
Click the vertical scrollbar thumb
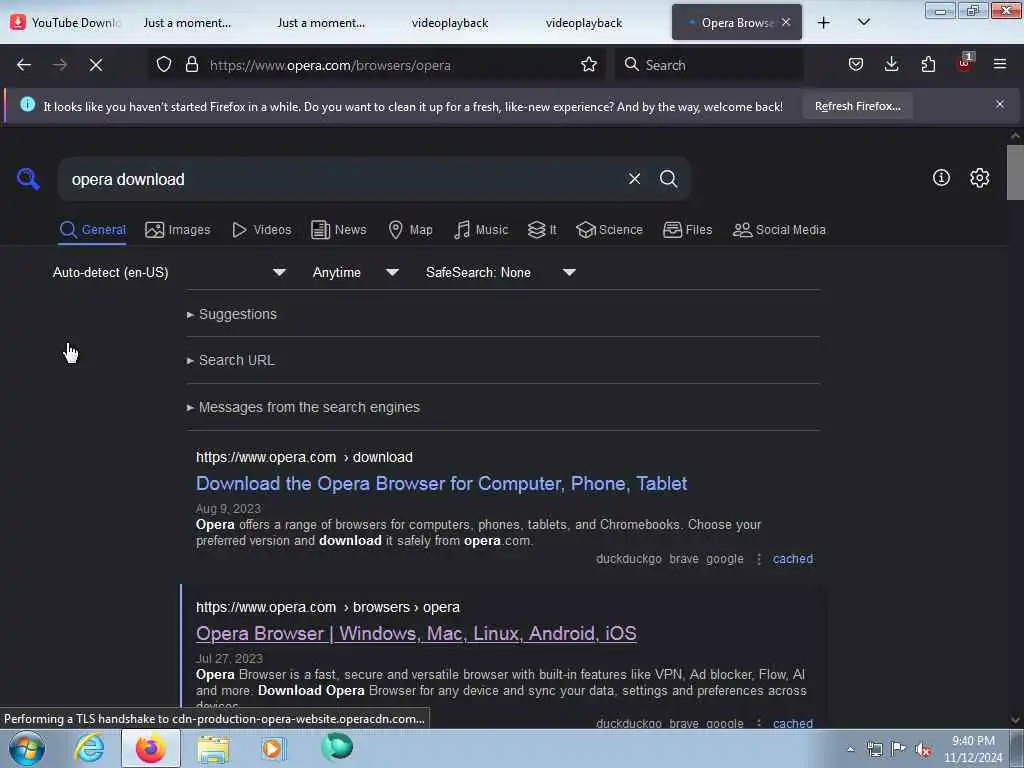click(x=1015, y=172)
